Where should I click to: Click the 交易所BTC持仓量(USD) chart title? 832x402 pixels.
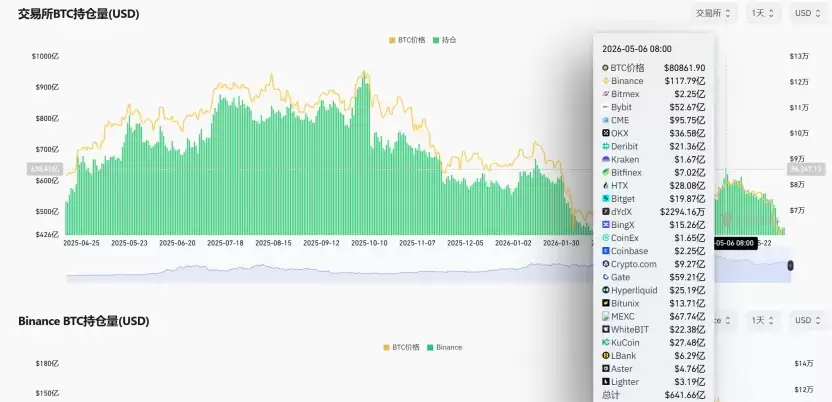tap(79, 14)
